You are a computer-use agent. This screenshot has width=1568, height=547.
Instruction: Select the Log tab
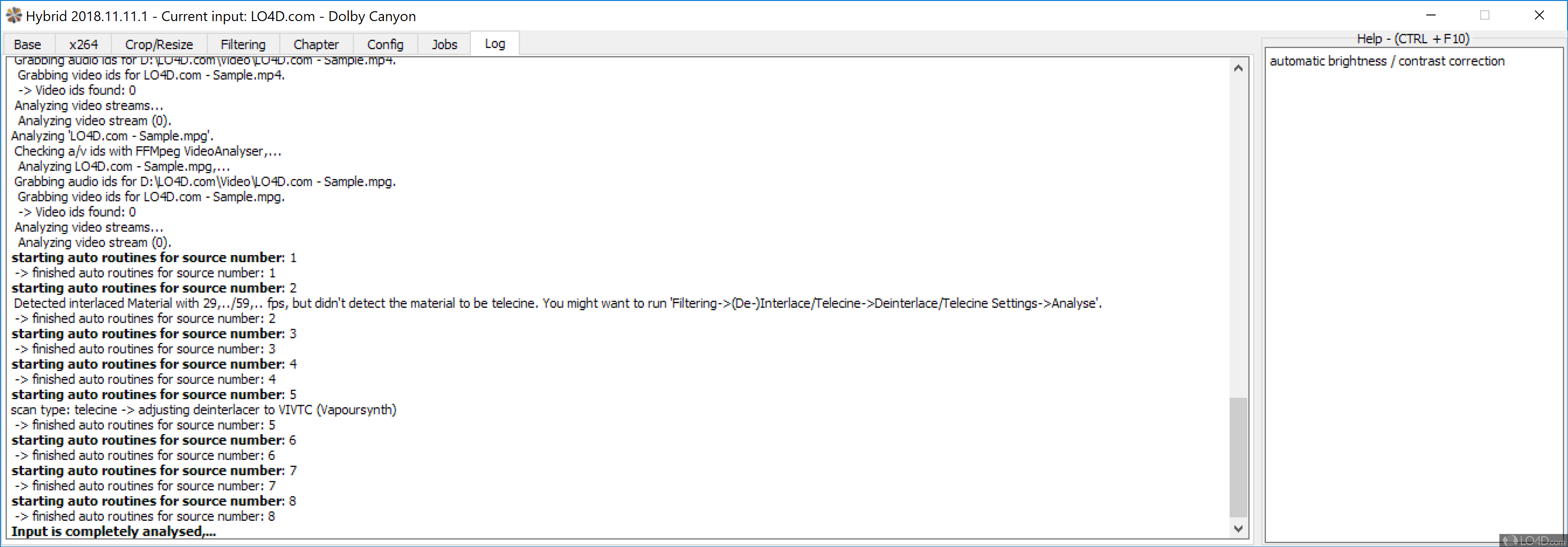(494, 44)
